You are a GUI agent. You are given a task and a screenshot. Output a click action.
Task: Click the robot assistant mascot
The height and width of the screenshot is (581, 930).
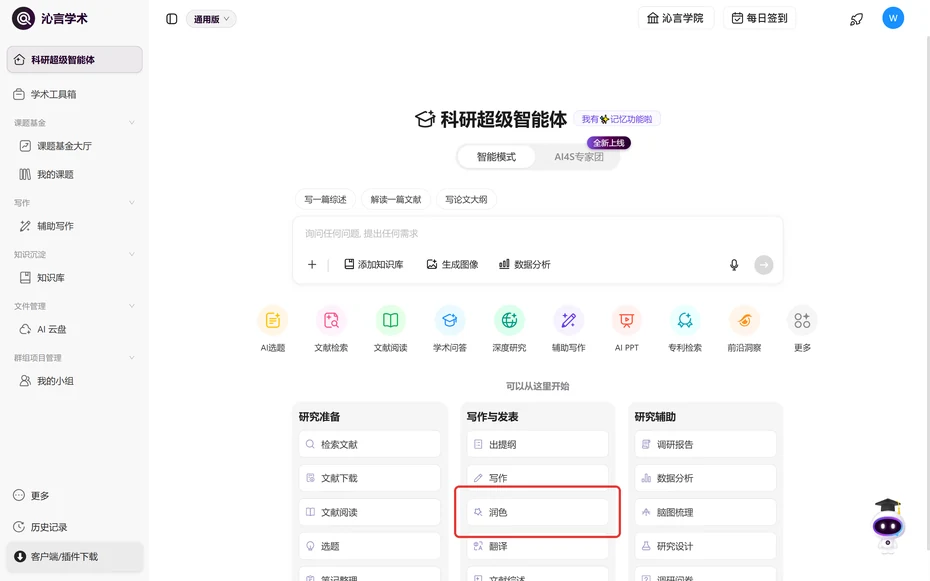click(x=887, y=525)
